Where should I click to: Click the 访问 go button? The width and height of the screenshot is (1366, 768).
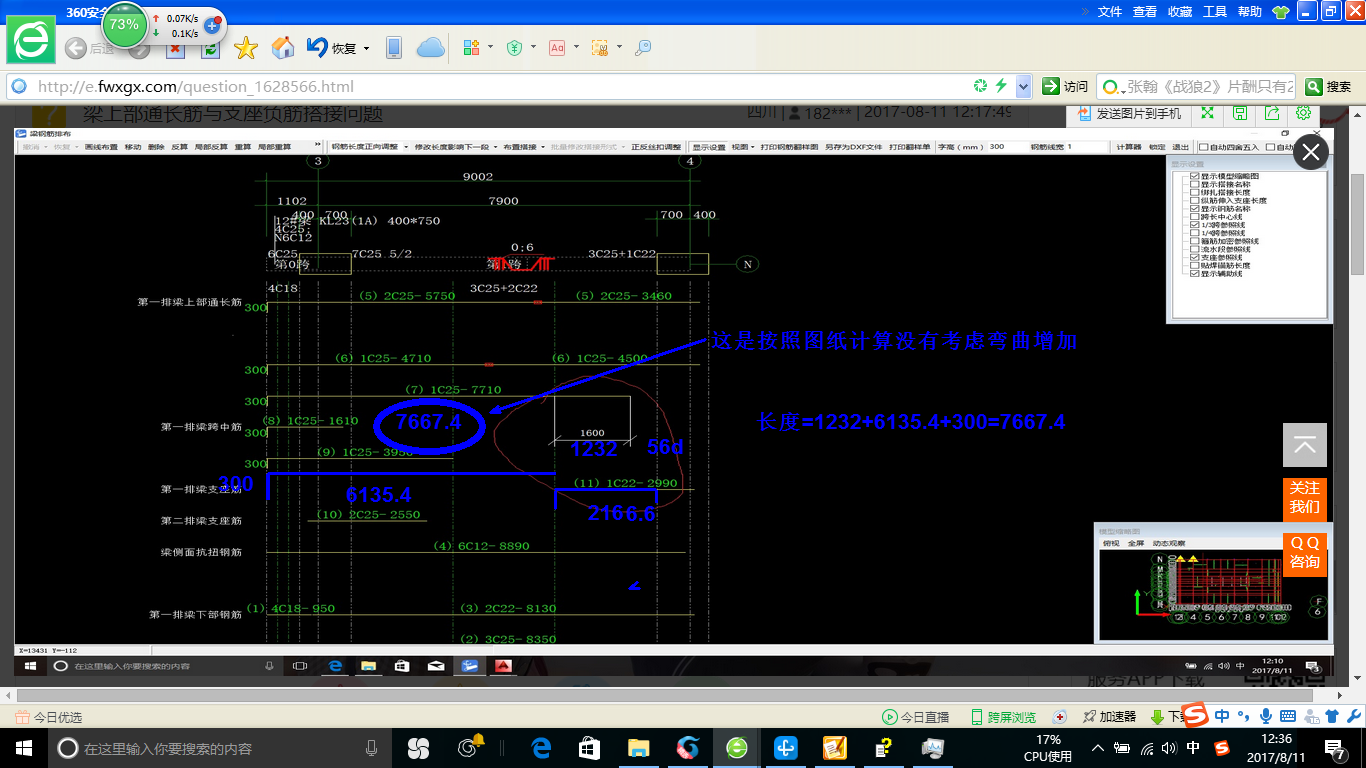[x=1064, y=86]
